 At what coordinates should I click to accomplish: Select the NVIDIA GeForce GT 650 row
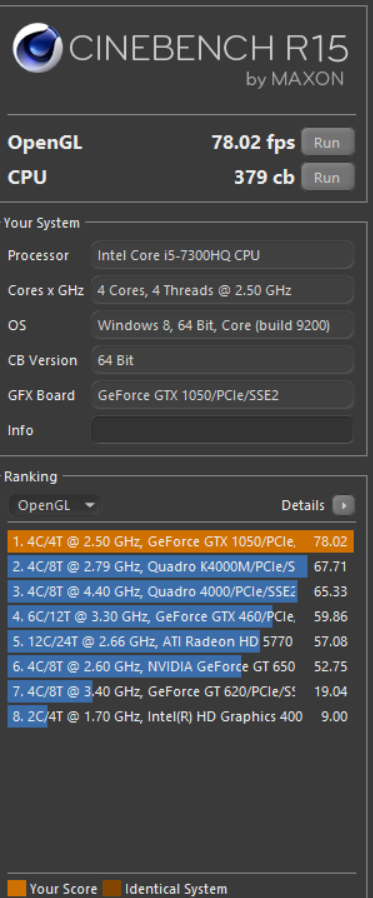180,666
